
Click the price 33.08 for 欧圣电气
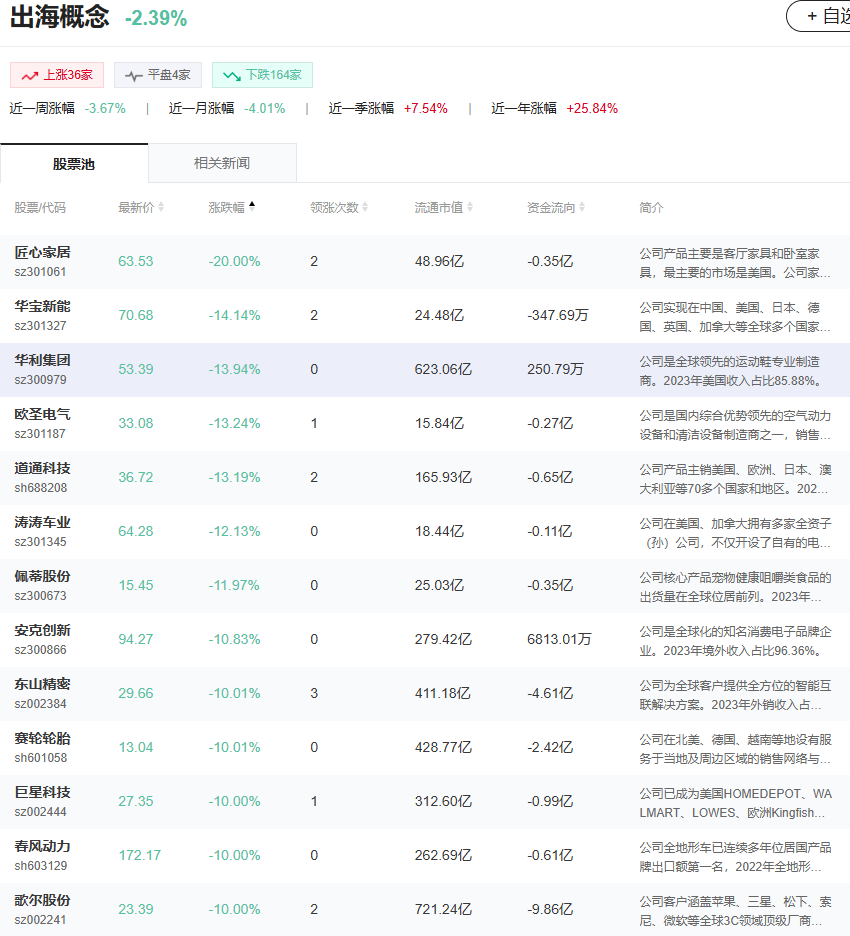tap(135, 423)
